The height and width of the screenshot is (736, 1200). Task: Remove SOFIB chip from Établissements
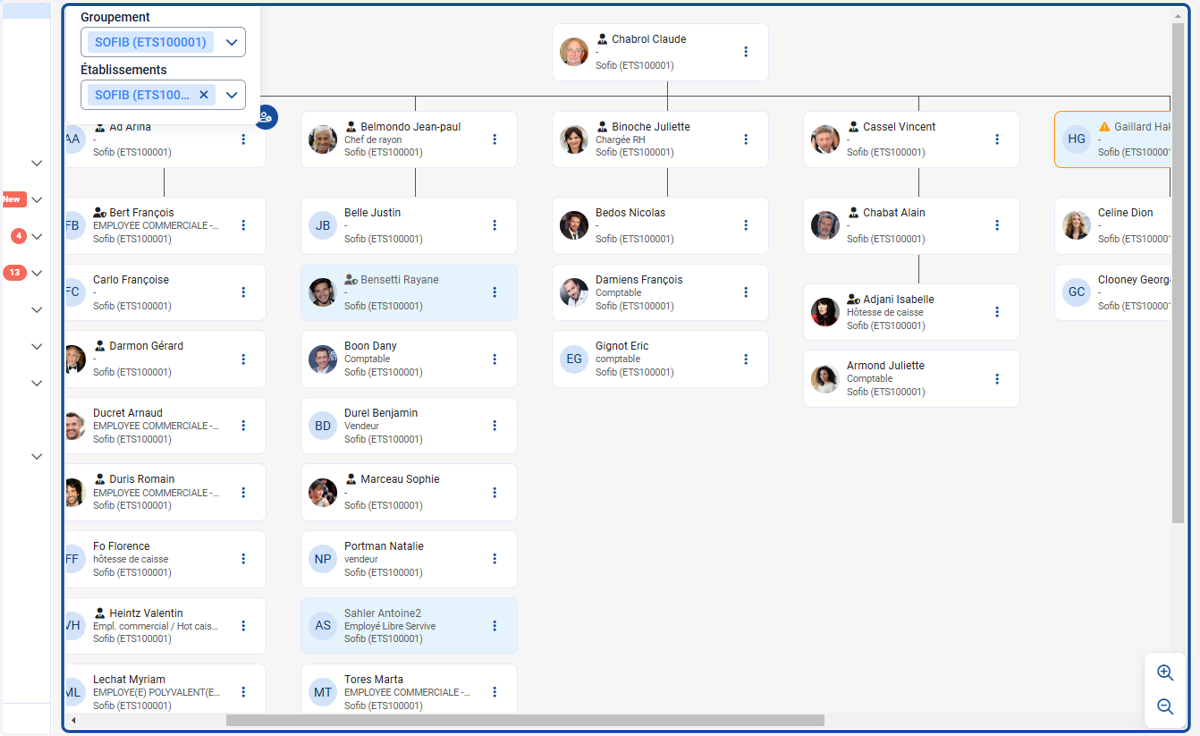pos(203,95)
